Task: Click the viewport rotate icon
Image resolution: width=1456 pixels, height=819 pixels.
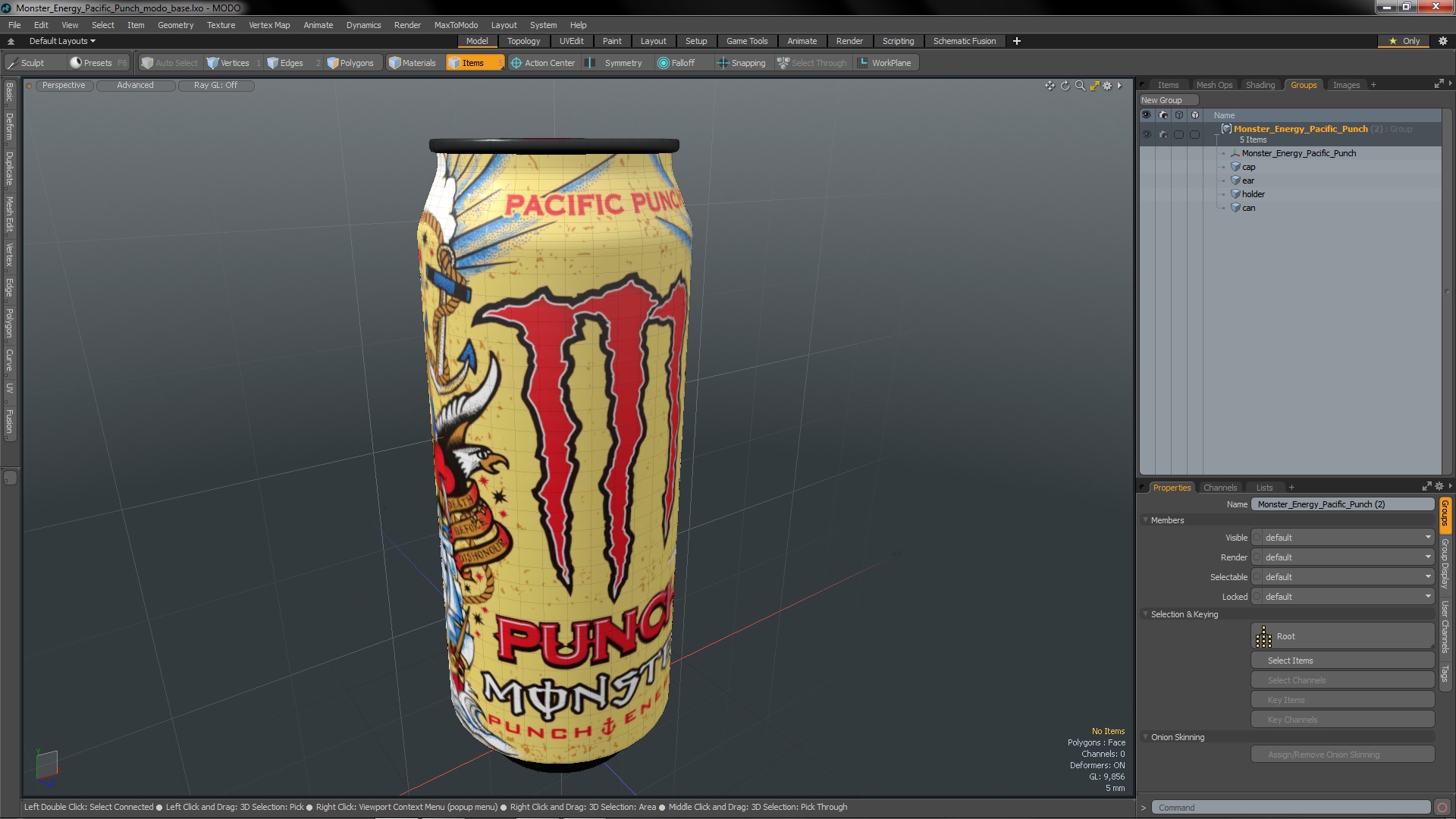Action: (1065, 86)
